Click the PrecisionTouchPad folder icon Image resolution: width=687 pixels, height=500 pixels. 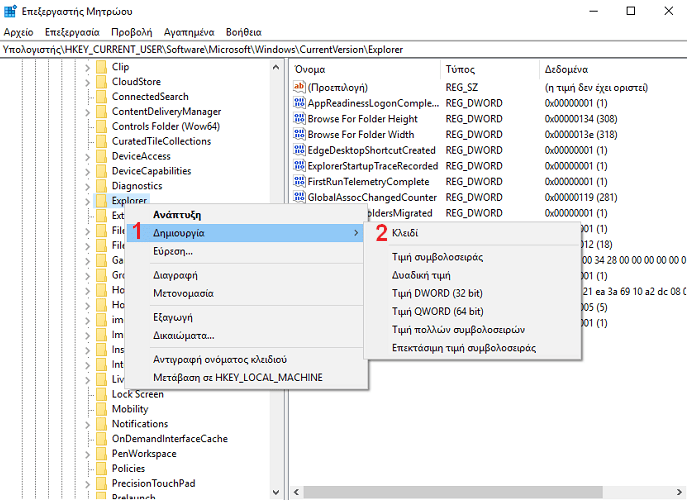click(x=101, y=484)
